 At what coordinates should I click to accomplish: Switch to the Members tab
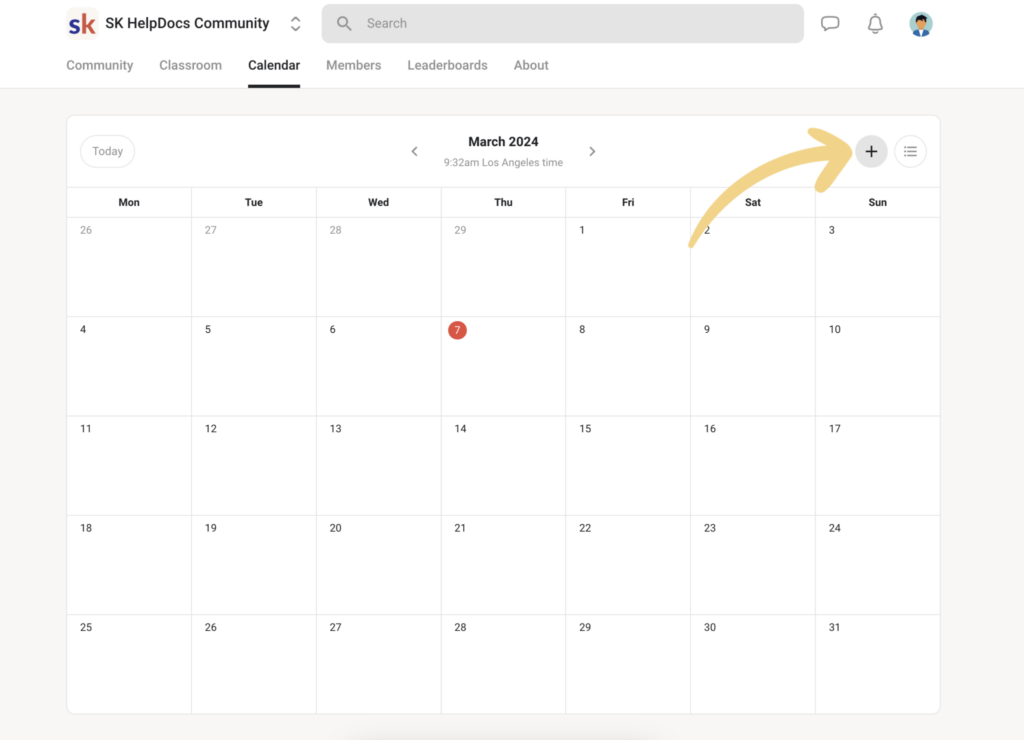tap(353, 65)
